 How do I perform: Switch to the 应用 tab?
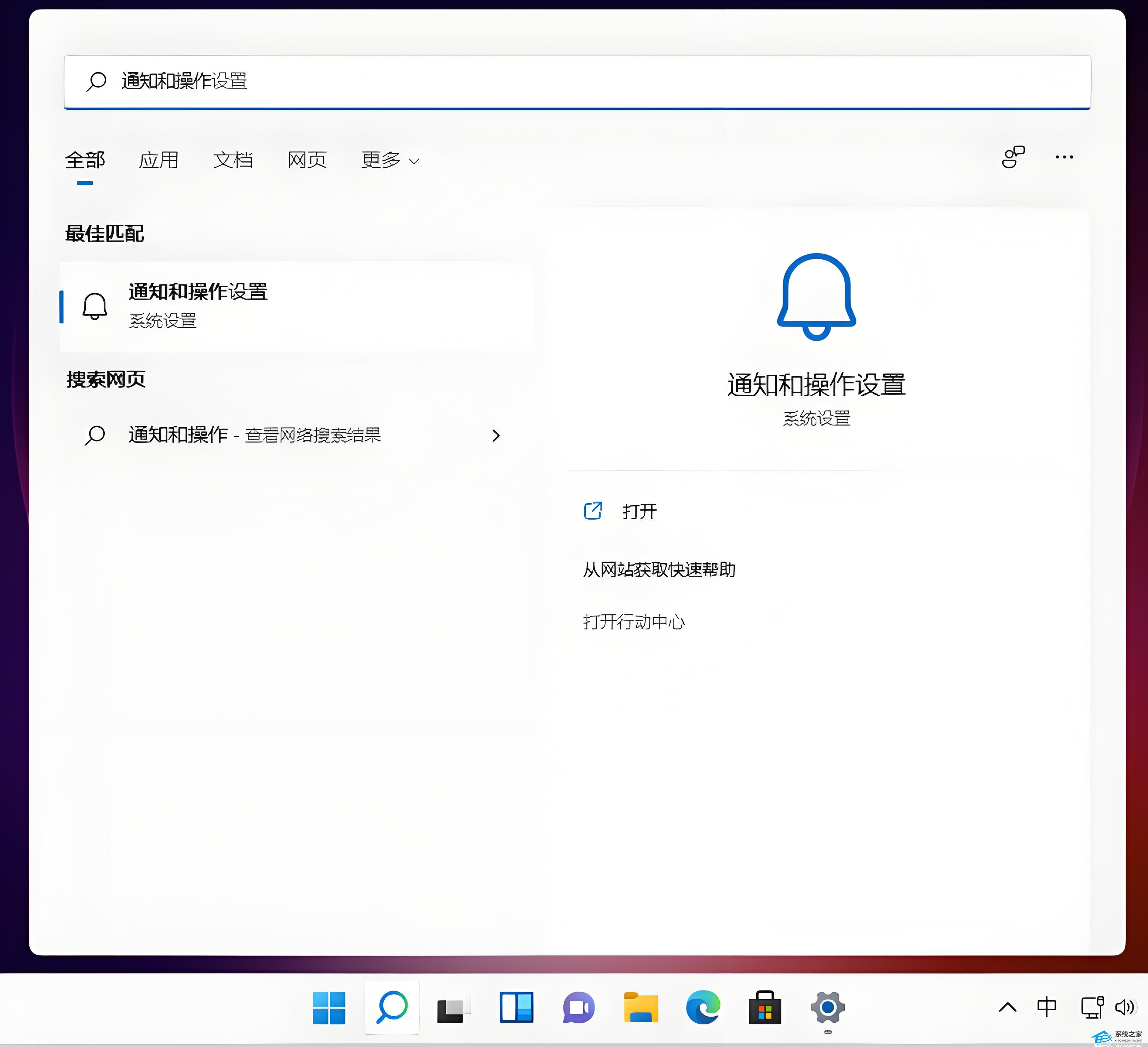pyautogui.click(x=158, y=161)
